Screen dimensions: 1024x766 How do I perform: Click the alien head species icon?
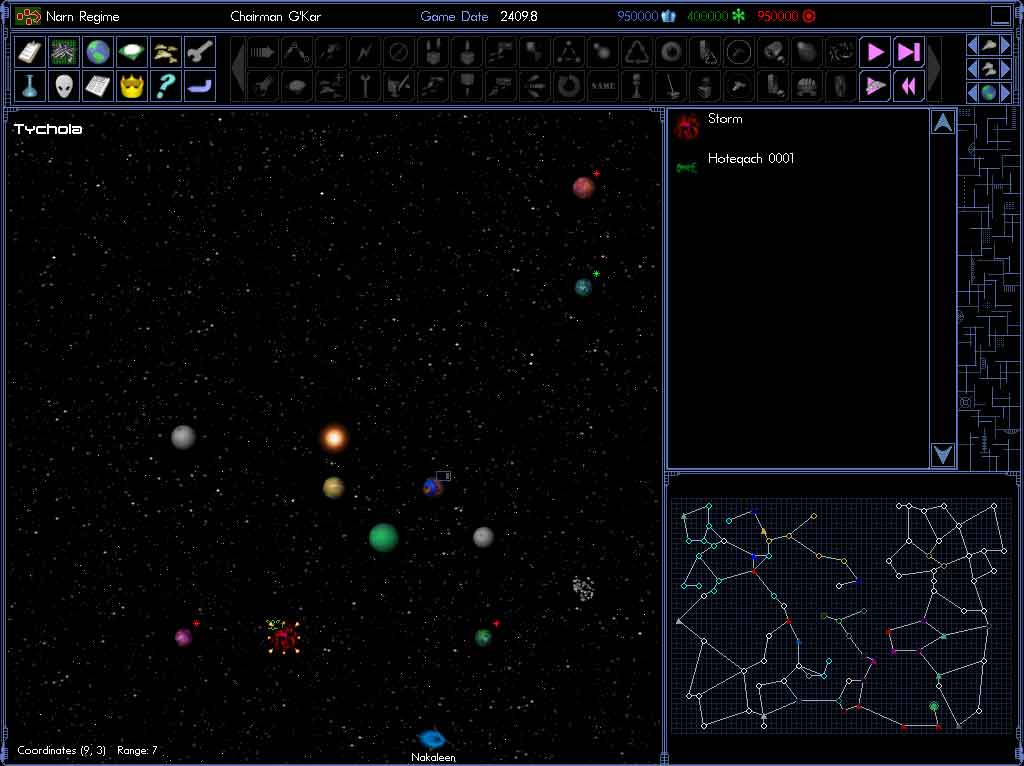point(64,86)
